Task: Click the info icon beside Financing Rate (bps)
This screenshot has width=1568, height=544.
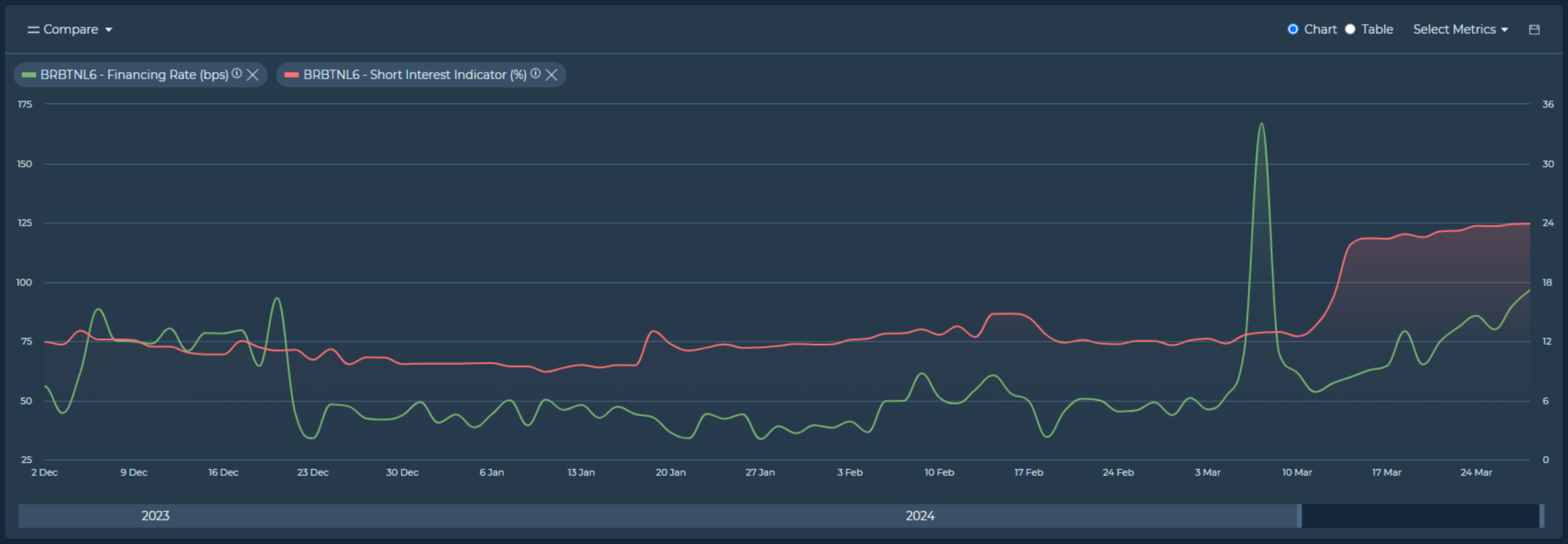Action: (237, 74)
